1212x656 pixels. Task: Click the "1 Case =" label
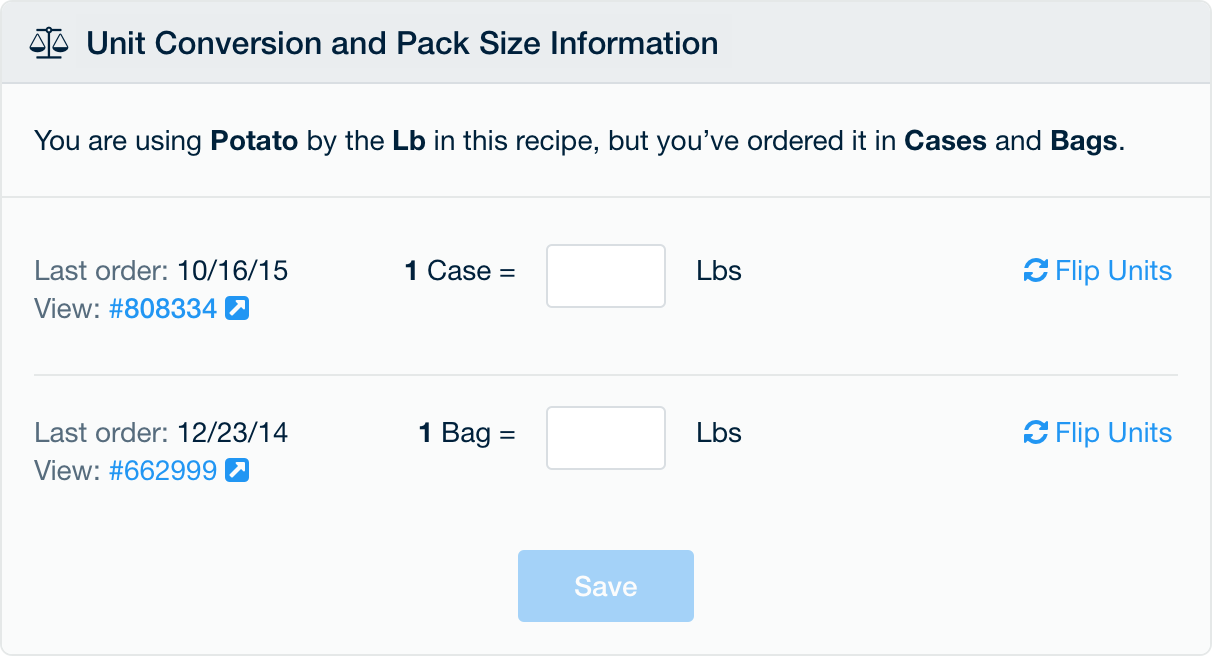click(460, 271)
